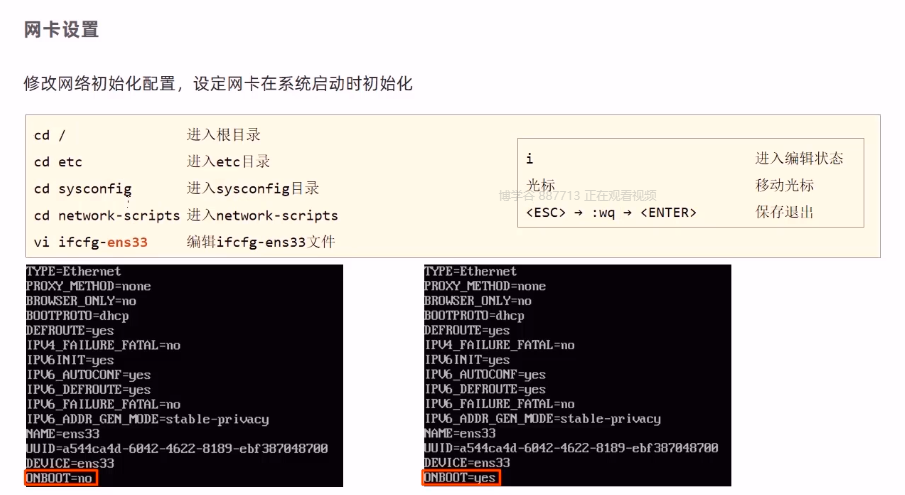
Task: Click the BOOTPROTO=dhcp line in left terminal
Action: (77, 316)
